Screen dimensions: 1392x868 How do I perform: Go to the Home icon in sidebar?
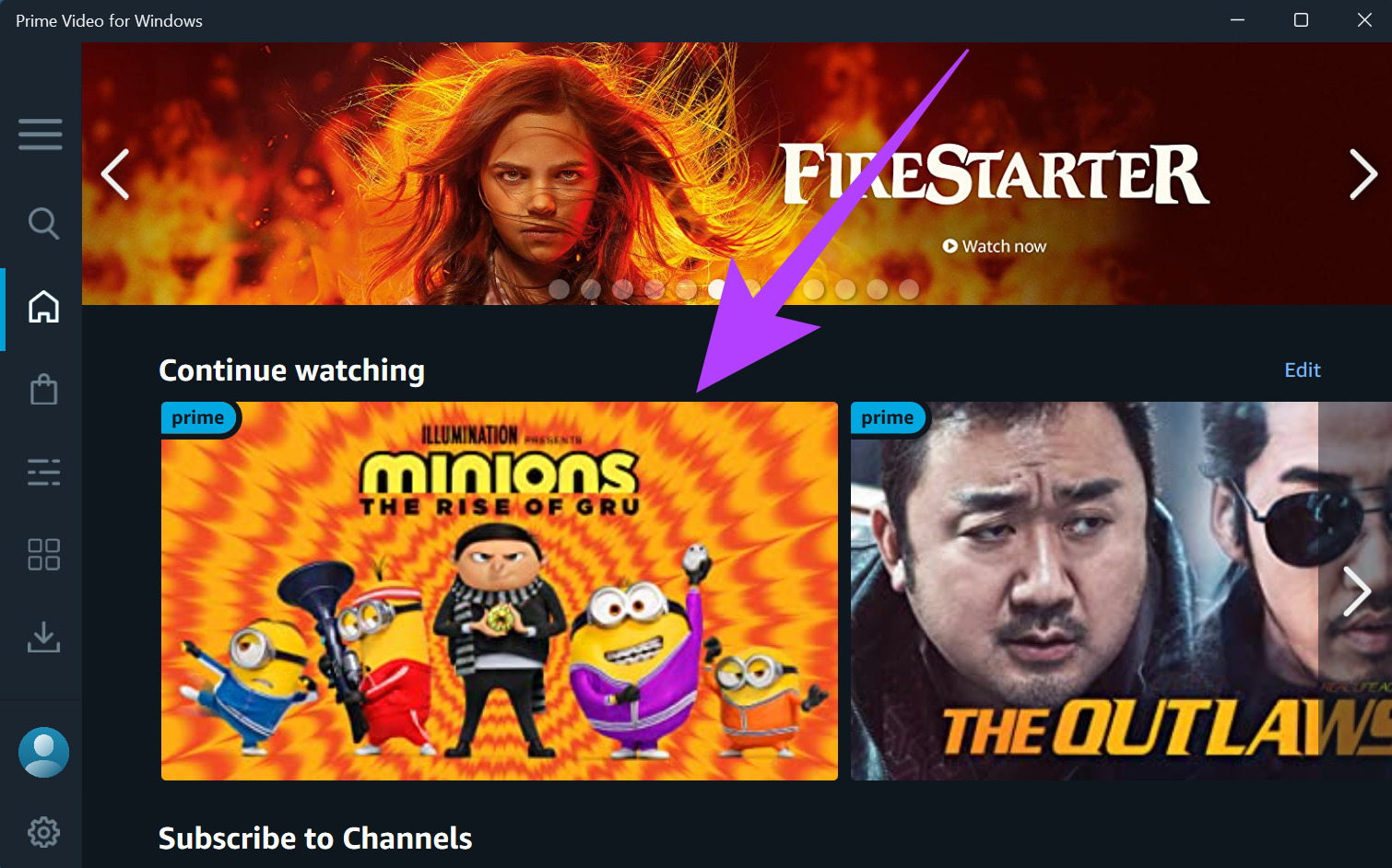[43, 307]
